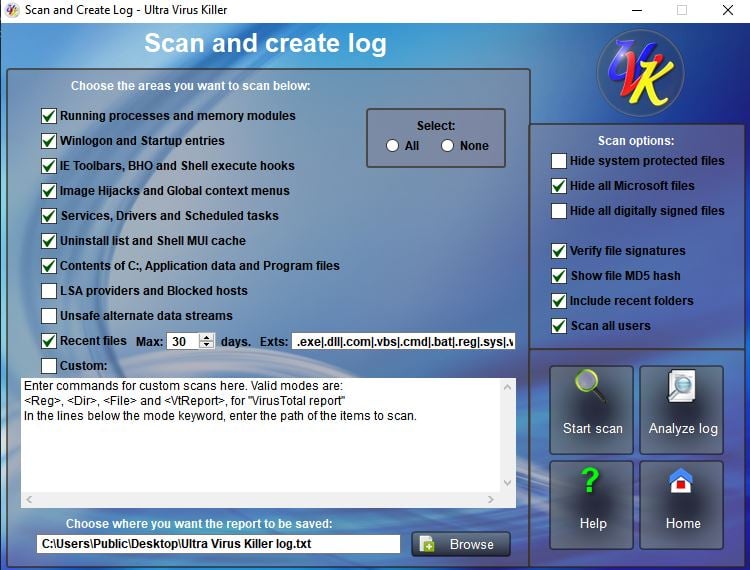The image size is (750, 570).
Task: Enable Hide system protected files
Action: coord(559,161)
